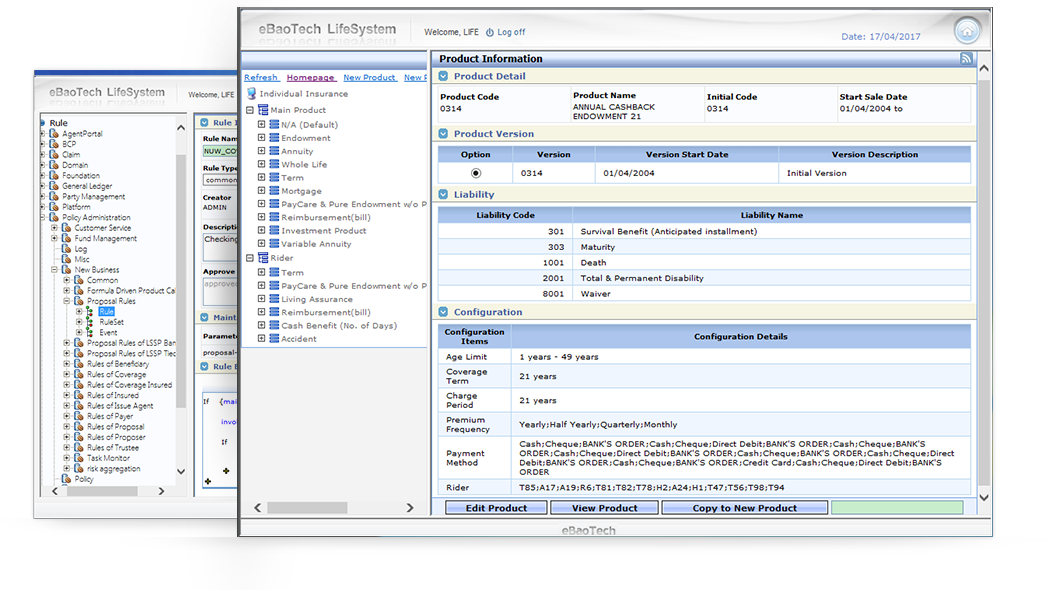Click the Annuity list icon
The image size is (1047, 590).
(x=274, y=151)
